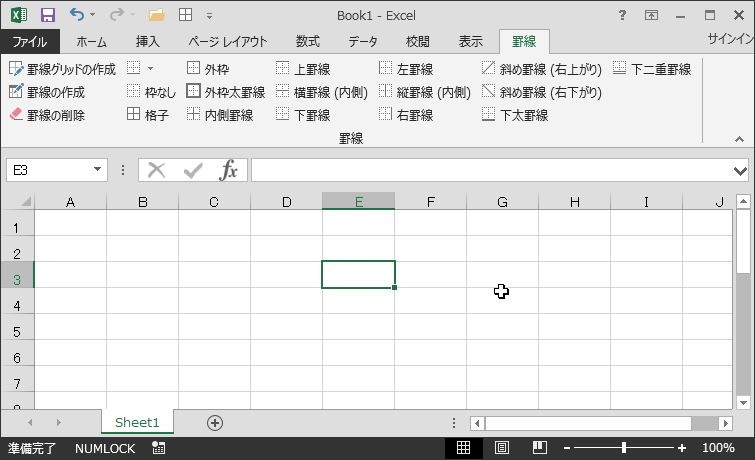Open the データ tab

[363, 41]
